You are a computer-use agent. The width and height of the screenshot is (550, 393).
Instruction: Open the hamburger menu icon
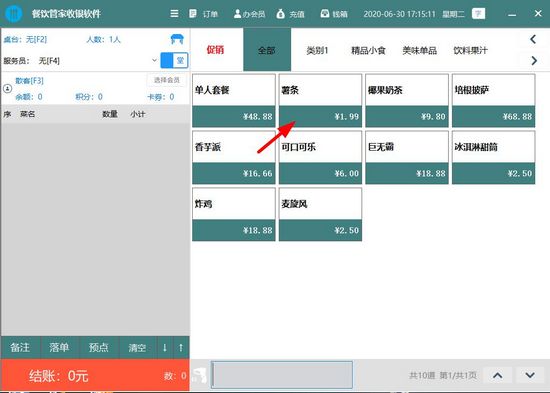(174, 14)
